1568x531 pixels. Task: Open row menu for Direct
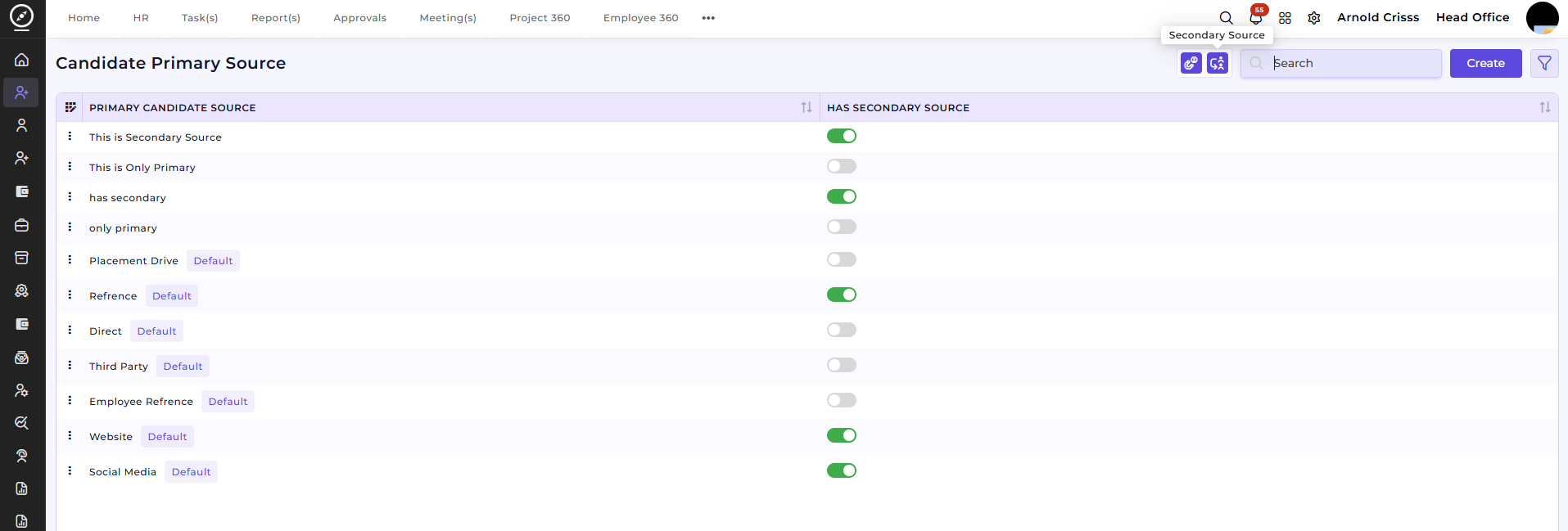tap(70, 330)
